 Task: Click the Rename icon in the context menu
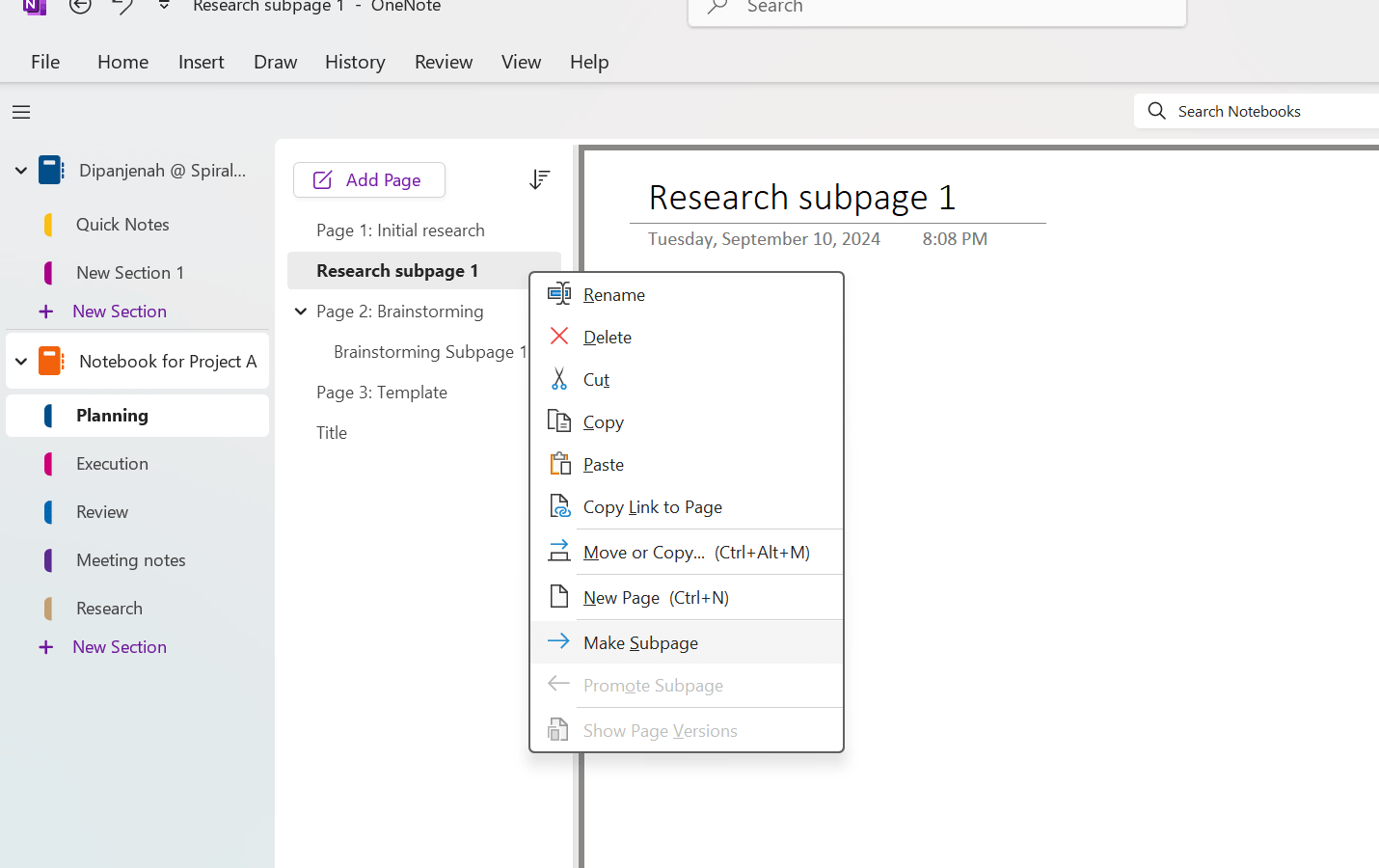point(559,293)
